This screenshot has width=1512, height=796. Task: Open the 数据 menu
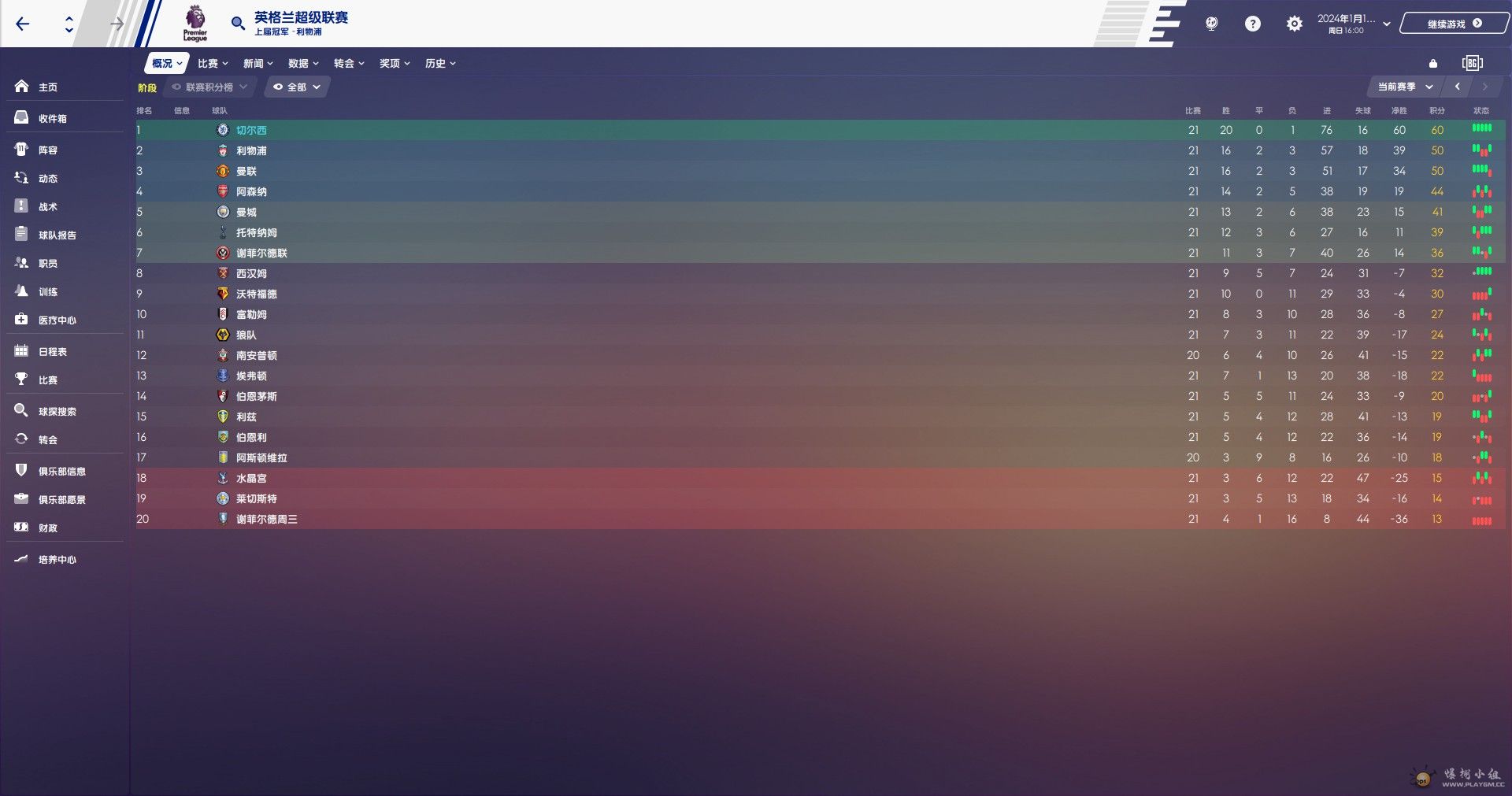pyautogui.click(x=303, y=64)
